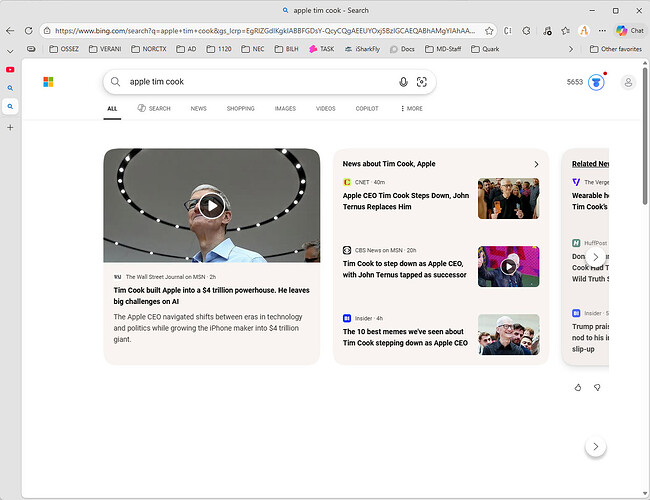Open the music settings toolbar icon

coord(547,31)
